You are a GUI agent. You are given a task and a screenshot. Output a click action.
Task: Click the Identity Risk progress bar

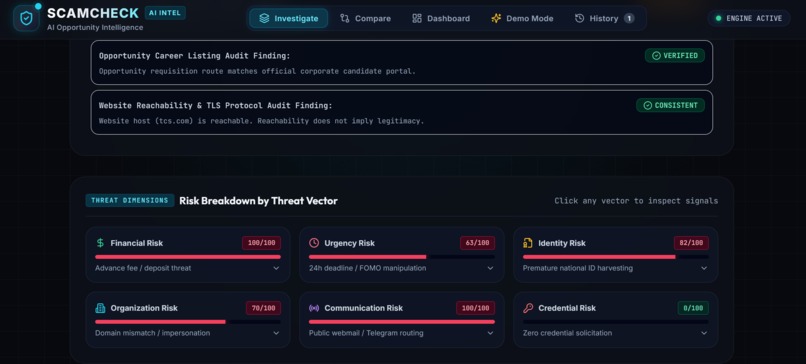616,257
